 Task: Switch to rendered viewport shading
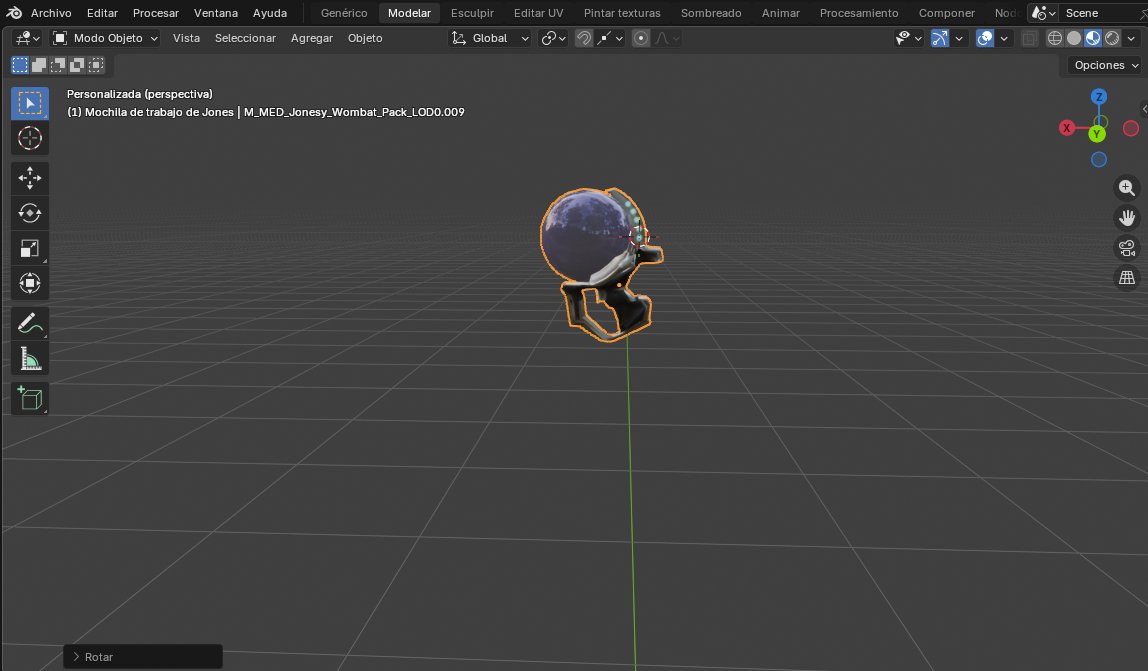1111,38
